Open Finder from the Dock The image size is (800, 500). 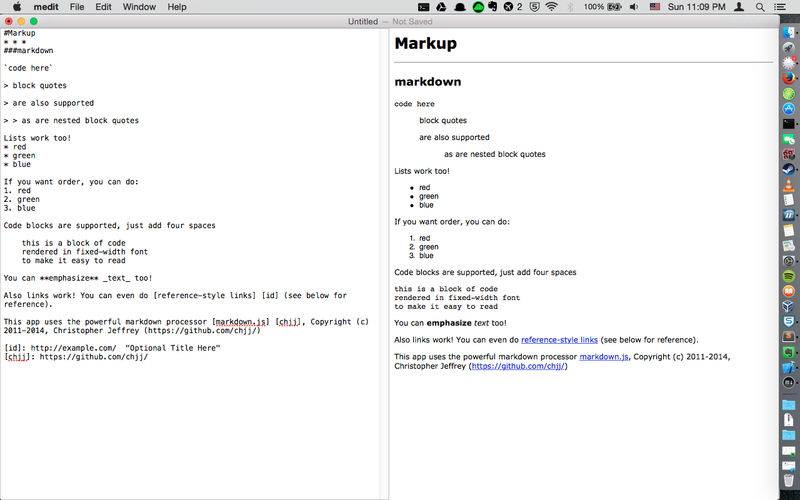(x=789, y=33)
